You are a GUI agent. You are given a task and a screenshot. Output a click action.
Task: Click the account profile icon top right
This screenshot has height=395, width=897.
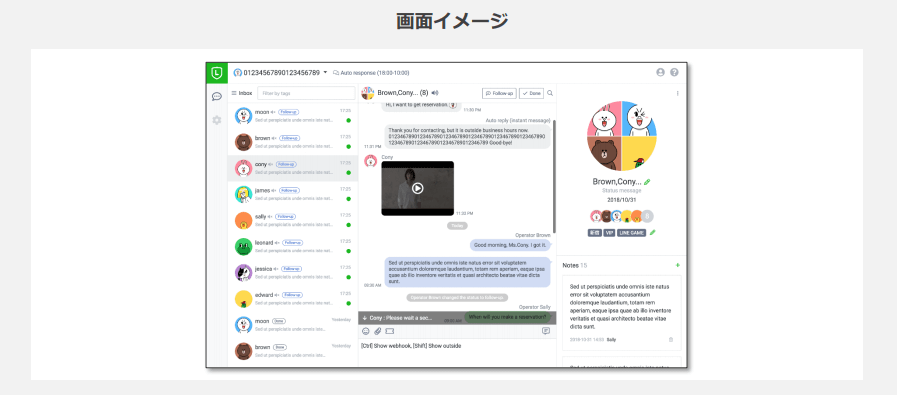(x=661, y=73)
